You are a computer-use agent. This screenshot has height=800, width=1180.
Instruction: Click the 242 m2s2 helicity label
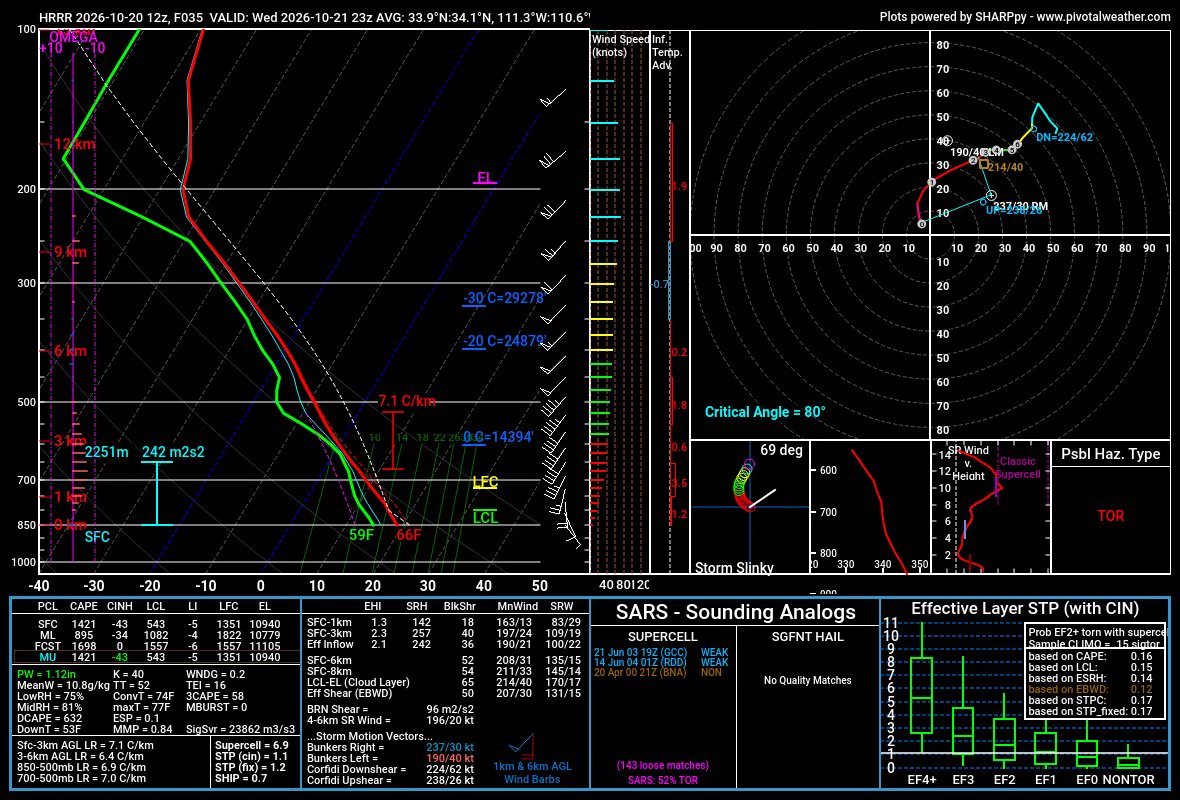point(172,452)
